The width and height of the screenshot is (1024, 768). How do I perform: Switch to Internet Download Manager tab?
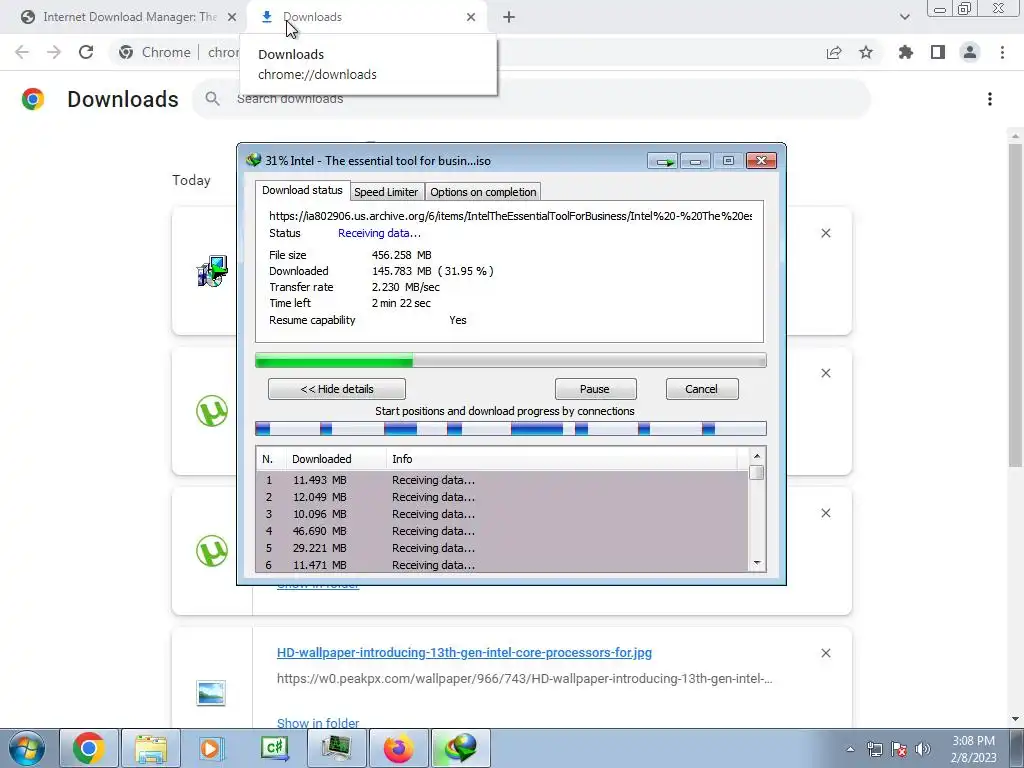129,17
